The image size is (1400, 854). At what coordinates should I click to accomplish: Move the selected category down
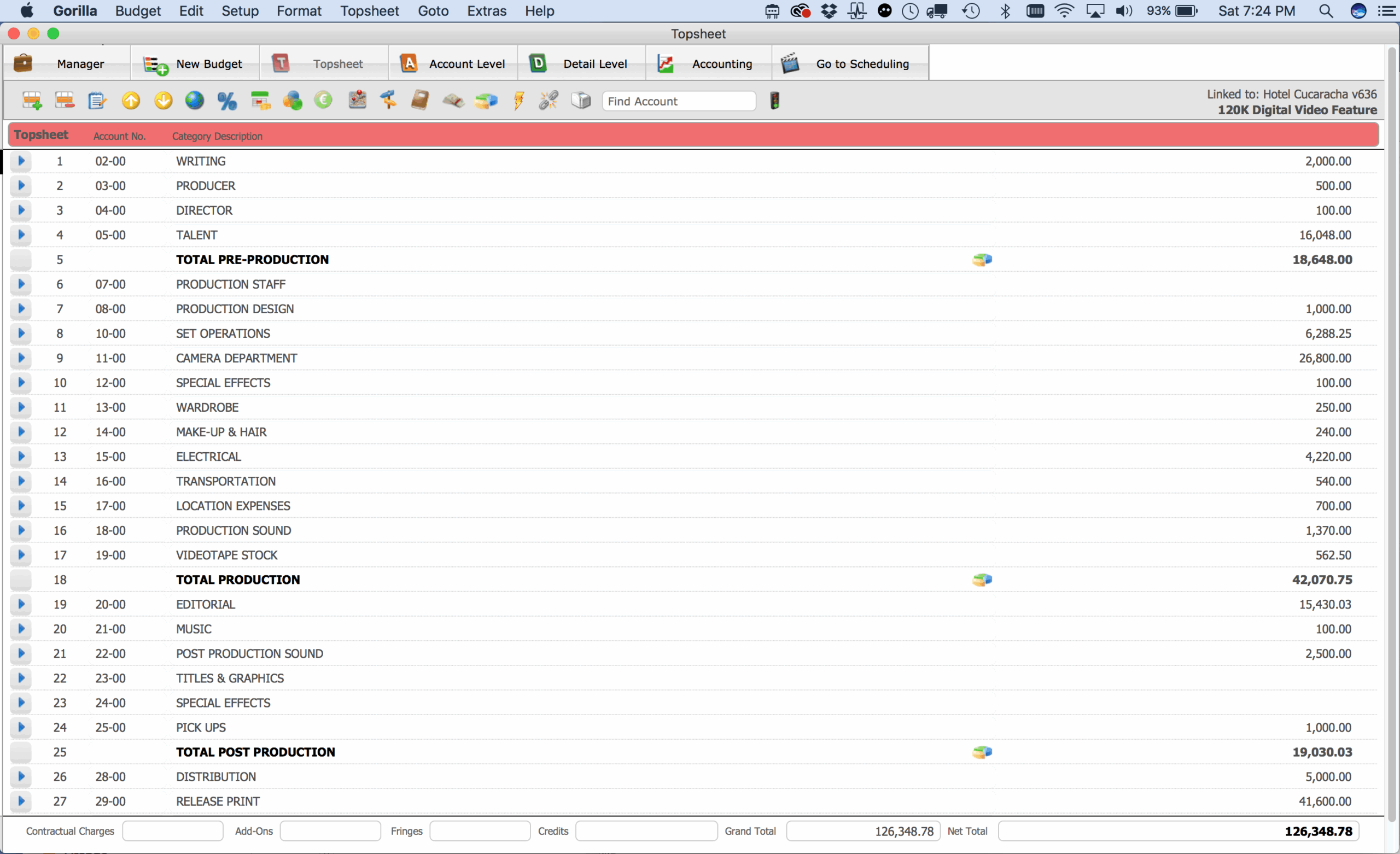click(x=163, y=101)
